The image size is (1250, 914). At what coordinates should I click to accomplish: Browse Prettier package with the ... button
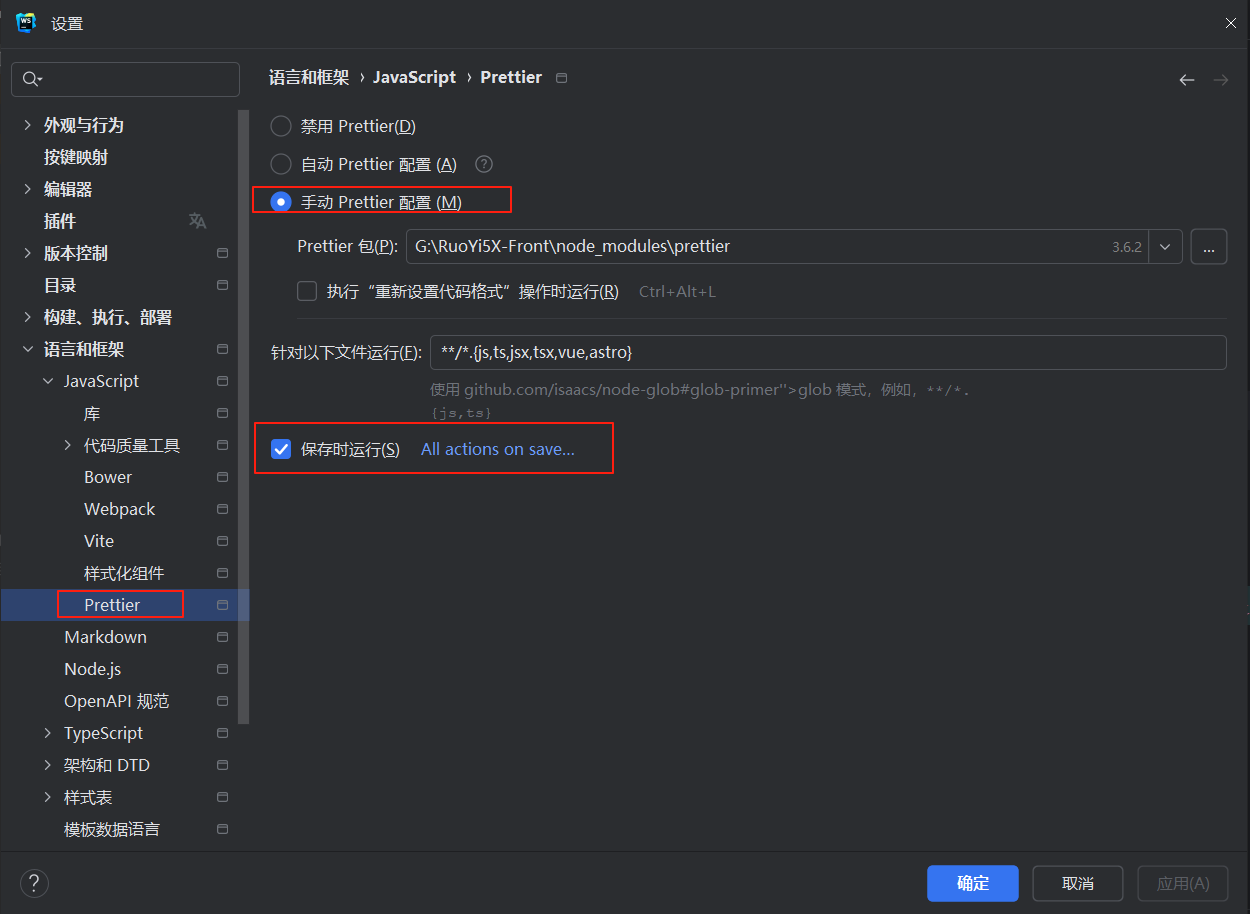(x=1209, y=246)
